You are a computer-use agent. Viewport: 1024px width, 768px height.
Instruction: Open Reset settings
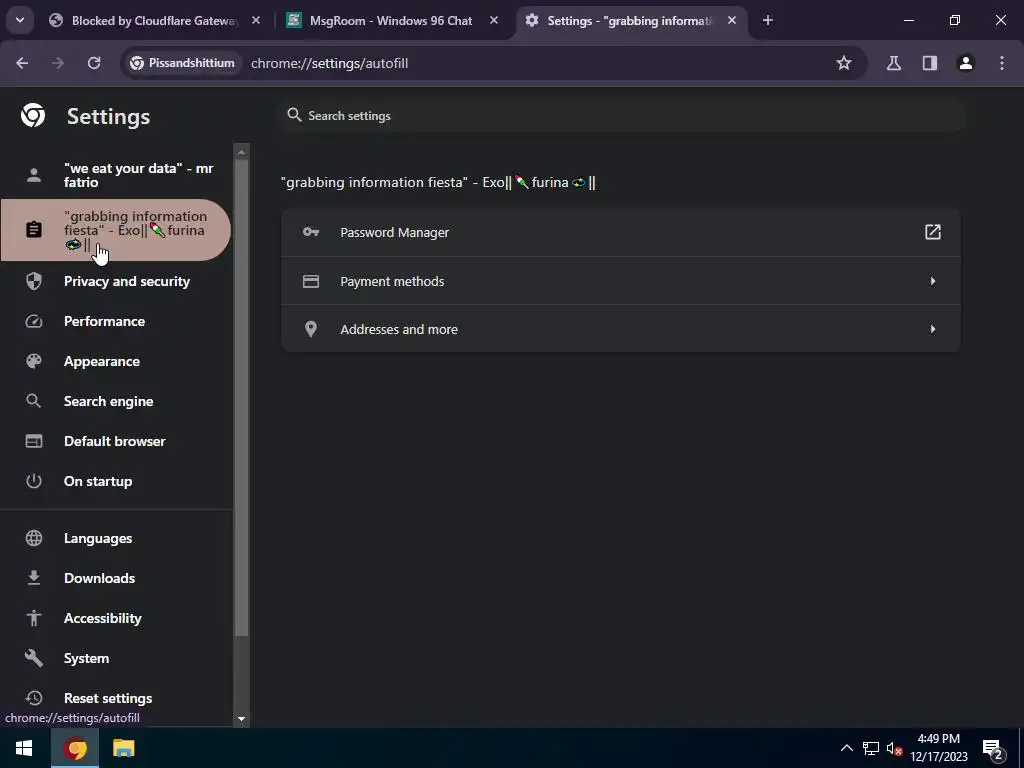pos(116,698)
